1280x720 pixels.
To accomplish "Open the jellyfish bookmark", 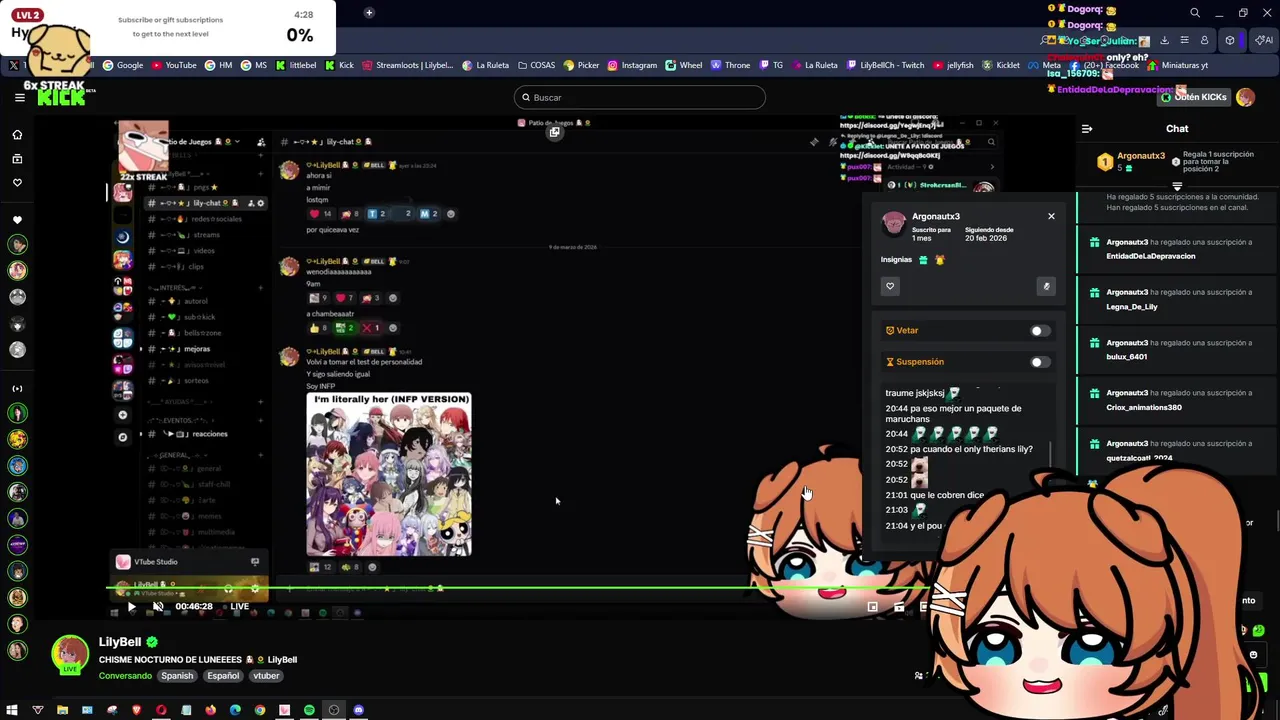I will [x=953, y=65].
